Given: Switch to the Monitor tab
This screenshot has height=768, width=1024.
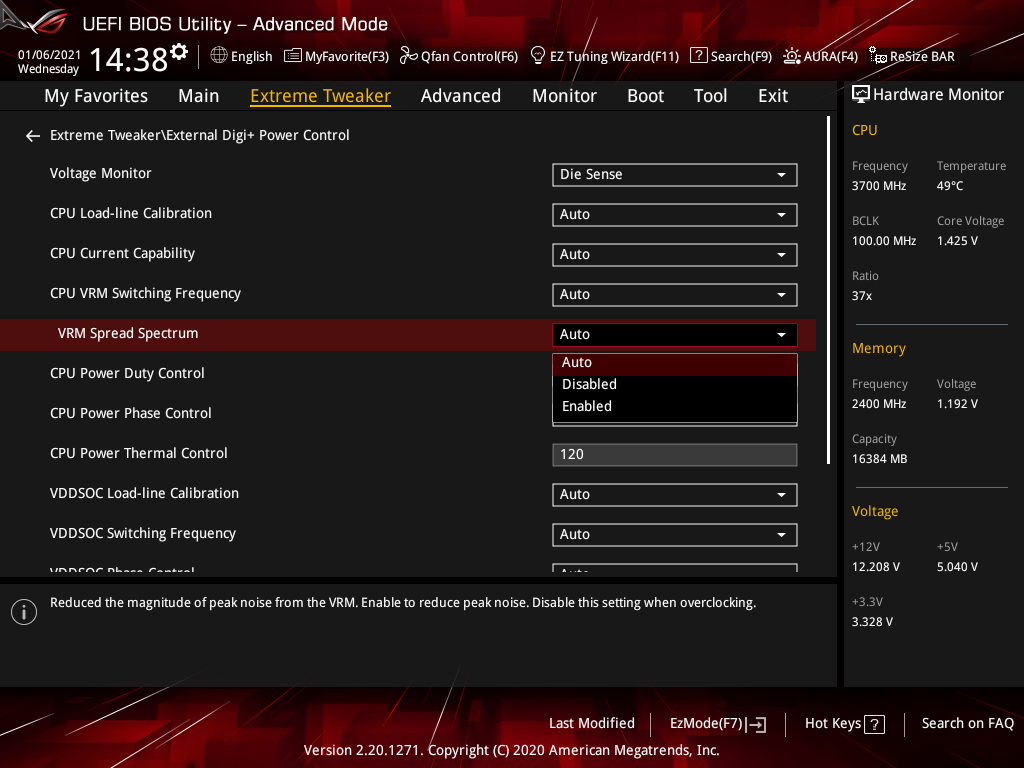Looking at the screenshot, I should click(564, 96).
